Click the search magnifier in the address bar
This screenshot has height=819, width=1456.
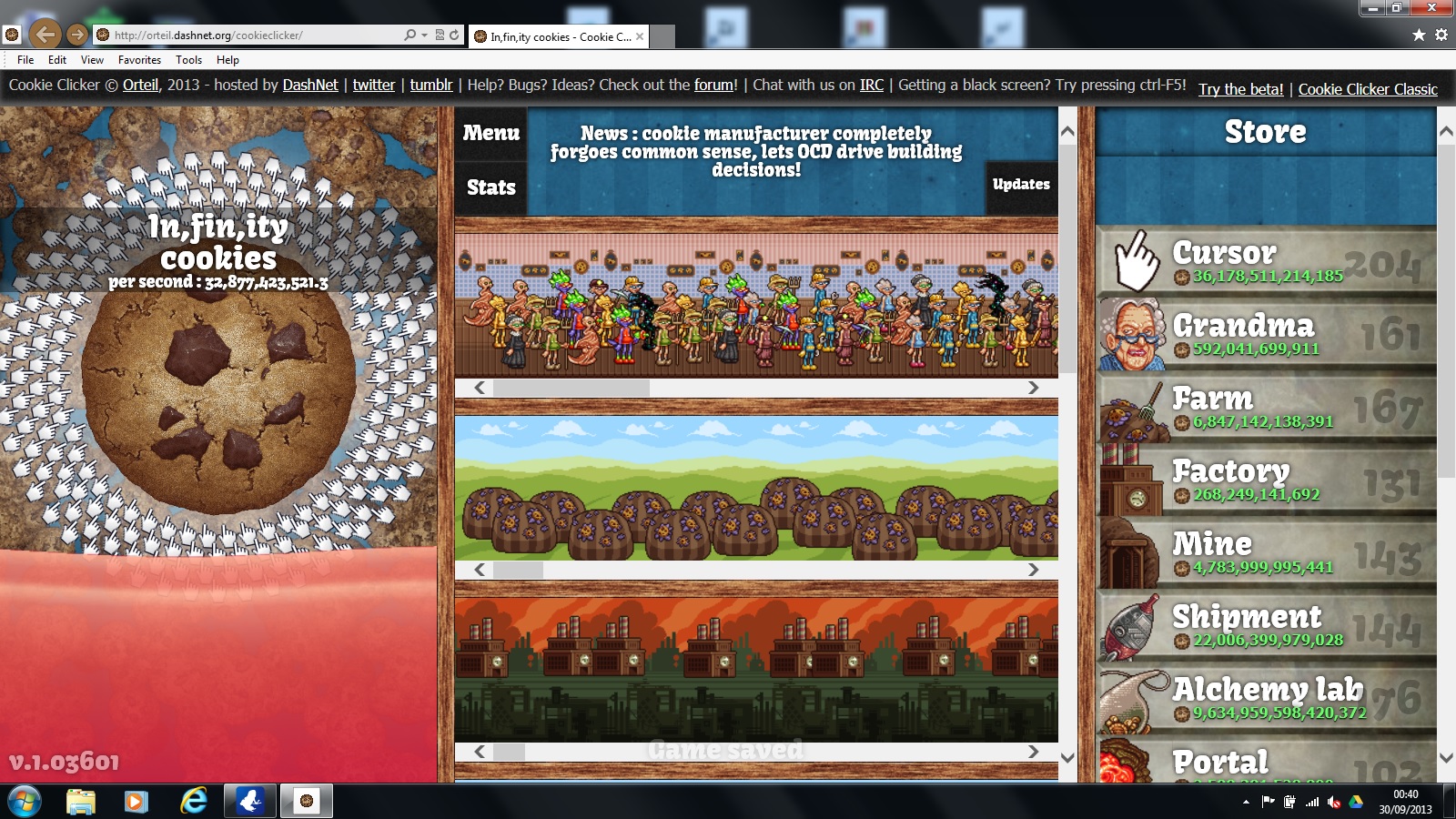pos(410,35)
